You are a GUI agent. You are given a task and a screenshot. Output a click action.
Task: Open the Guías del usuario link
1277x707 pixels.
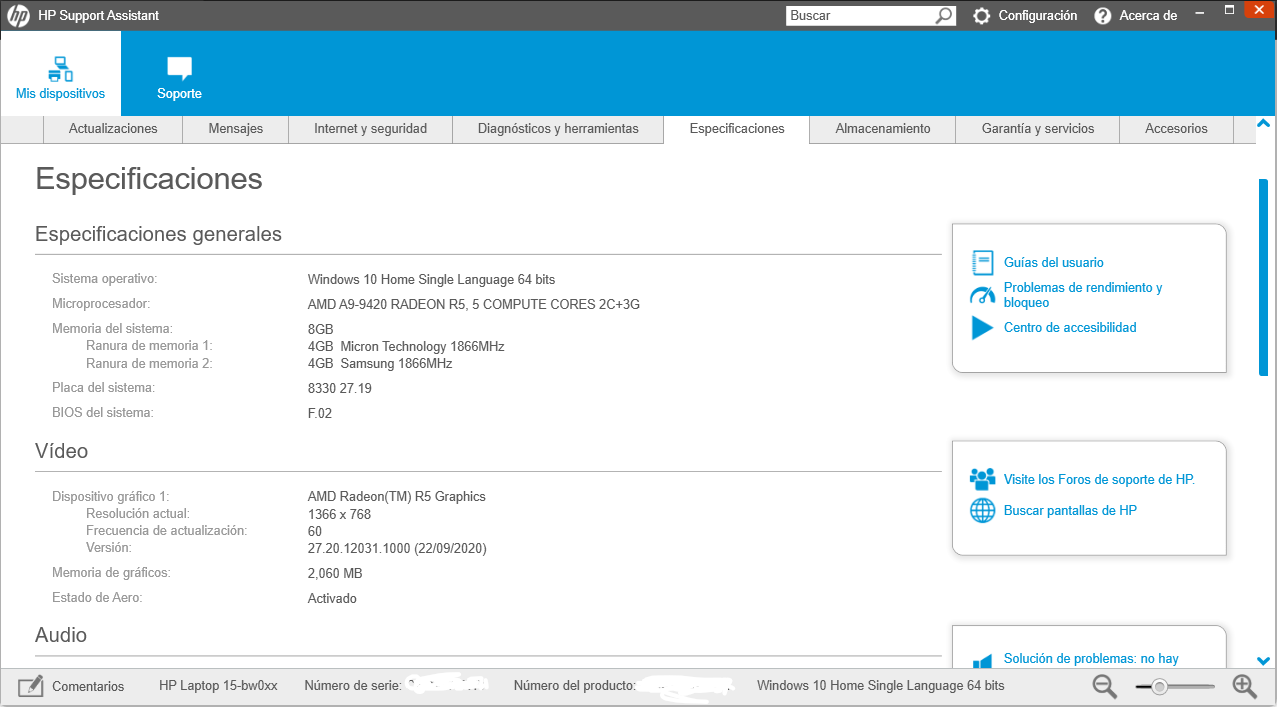tap(1054, 263)
